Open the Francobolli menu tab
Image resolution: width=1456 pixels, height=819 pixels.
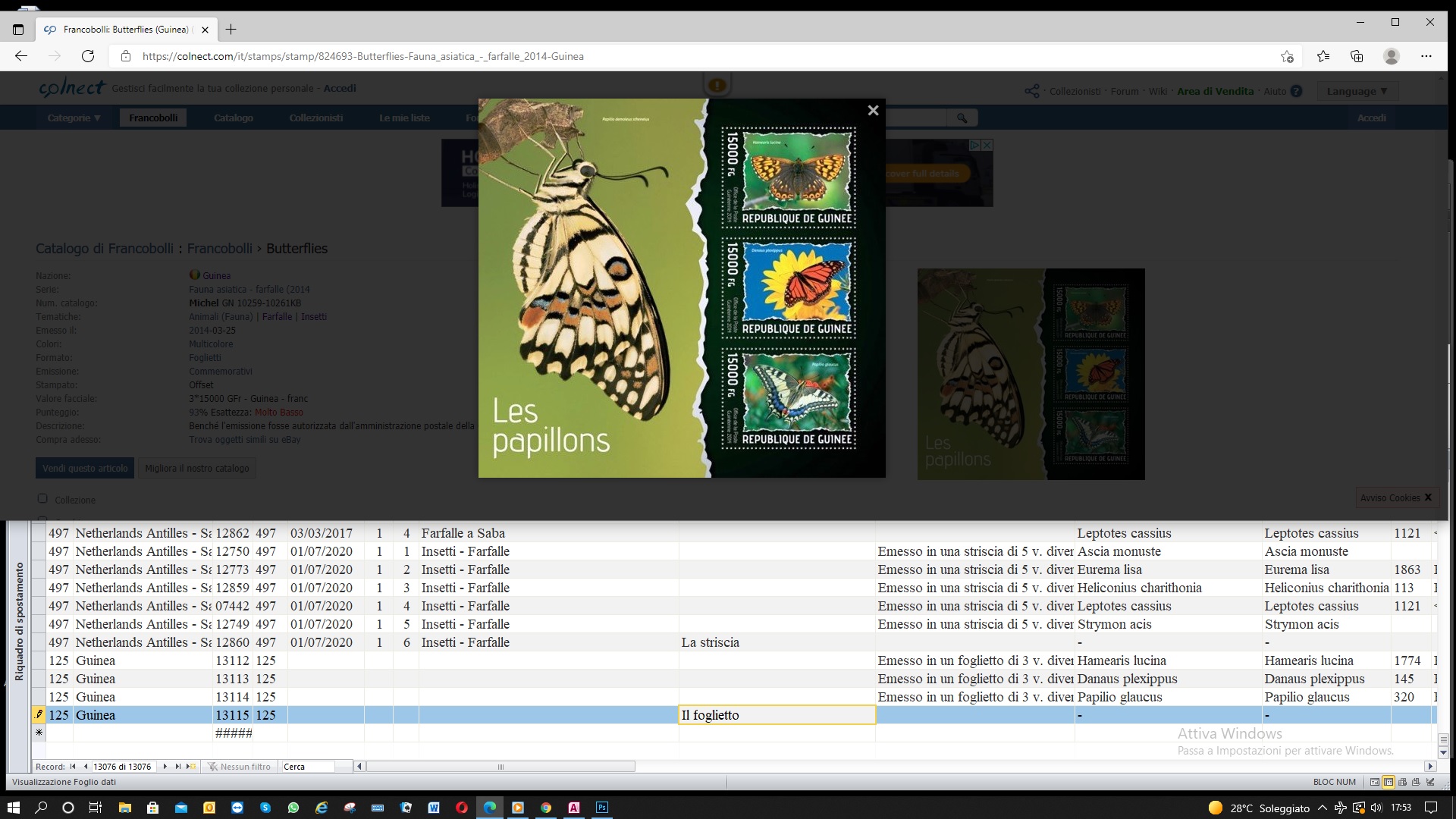(153, 118)
